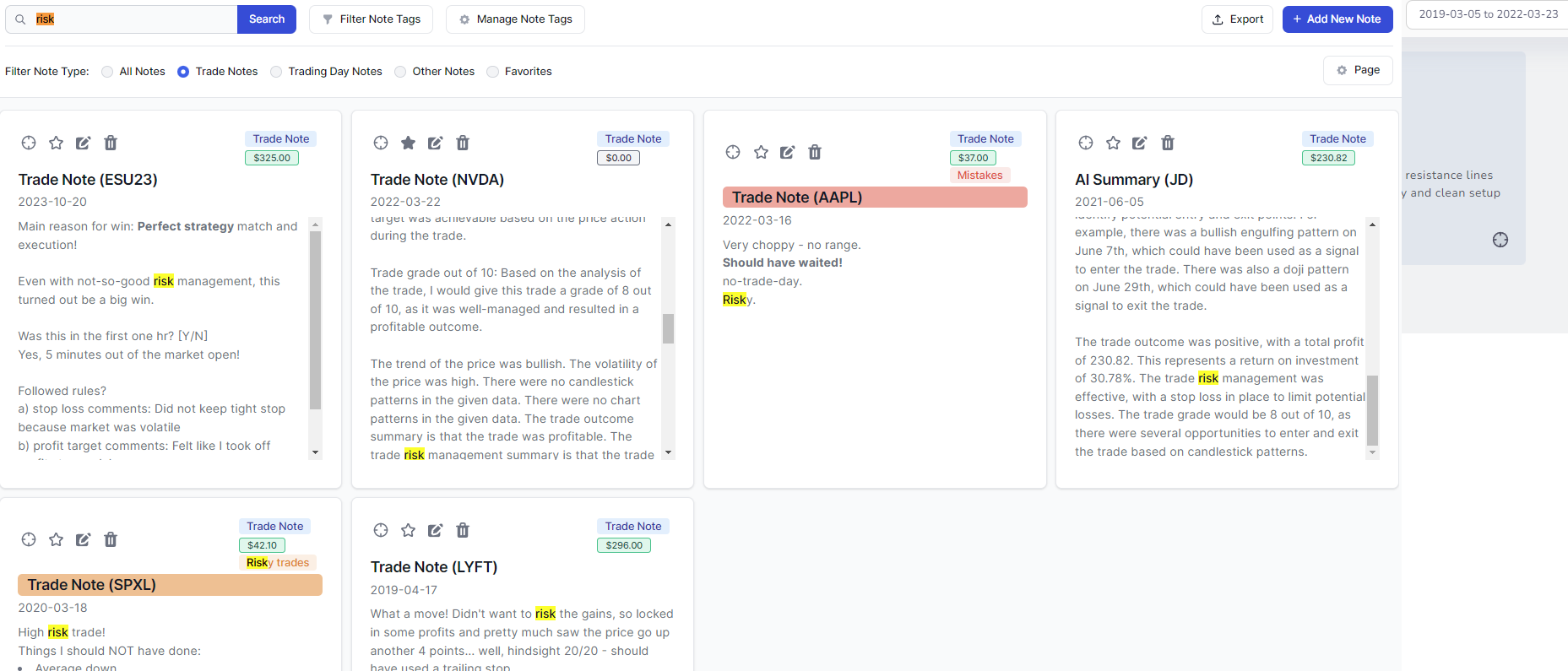This screenshot has height=671, width=1568.
Task: Click the crosshair icon on the LYFT note
Action: pos(381,530)
